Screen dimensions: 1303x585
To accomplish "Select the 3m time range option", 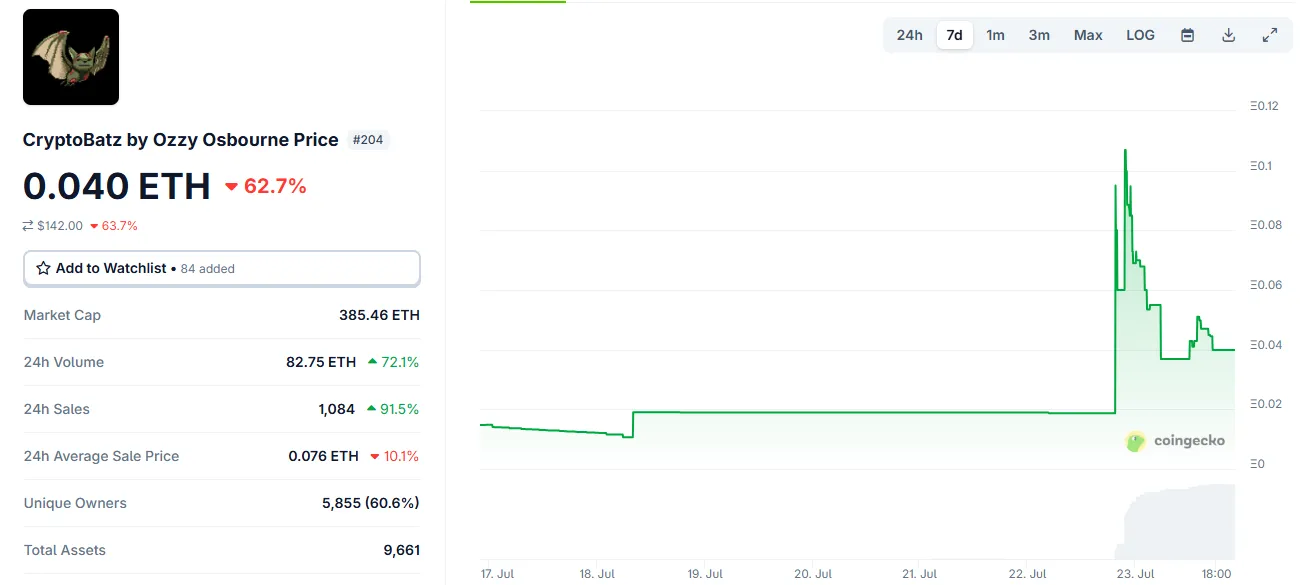I will [x=1039, y=34].
